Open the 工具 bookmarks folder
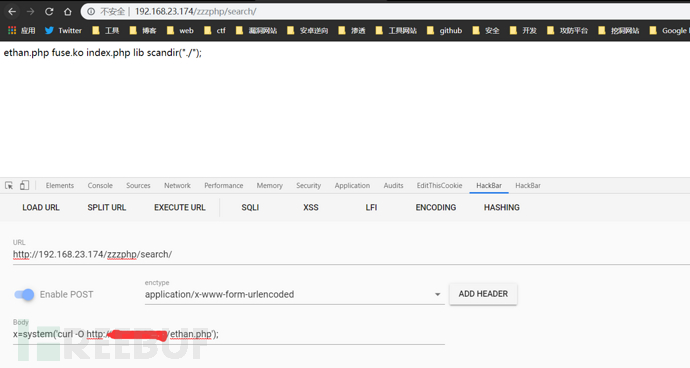Screen dimensions: 690x368 tap(106, 30)
